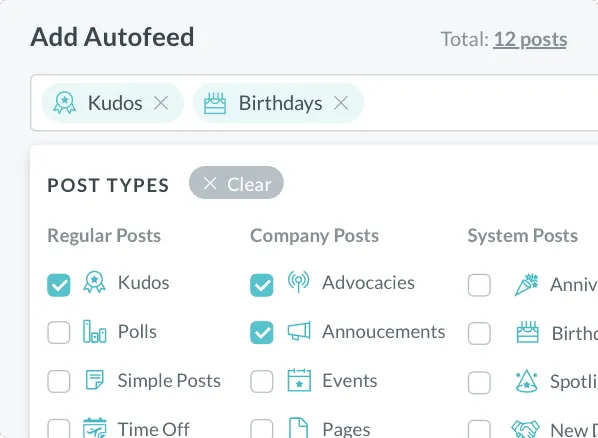
Task: Uncheck the Advocacies checkbox
Action: click(x=262, y=285)
